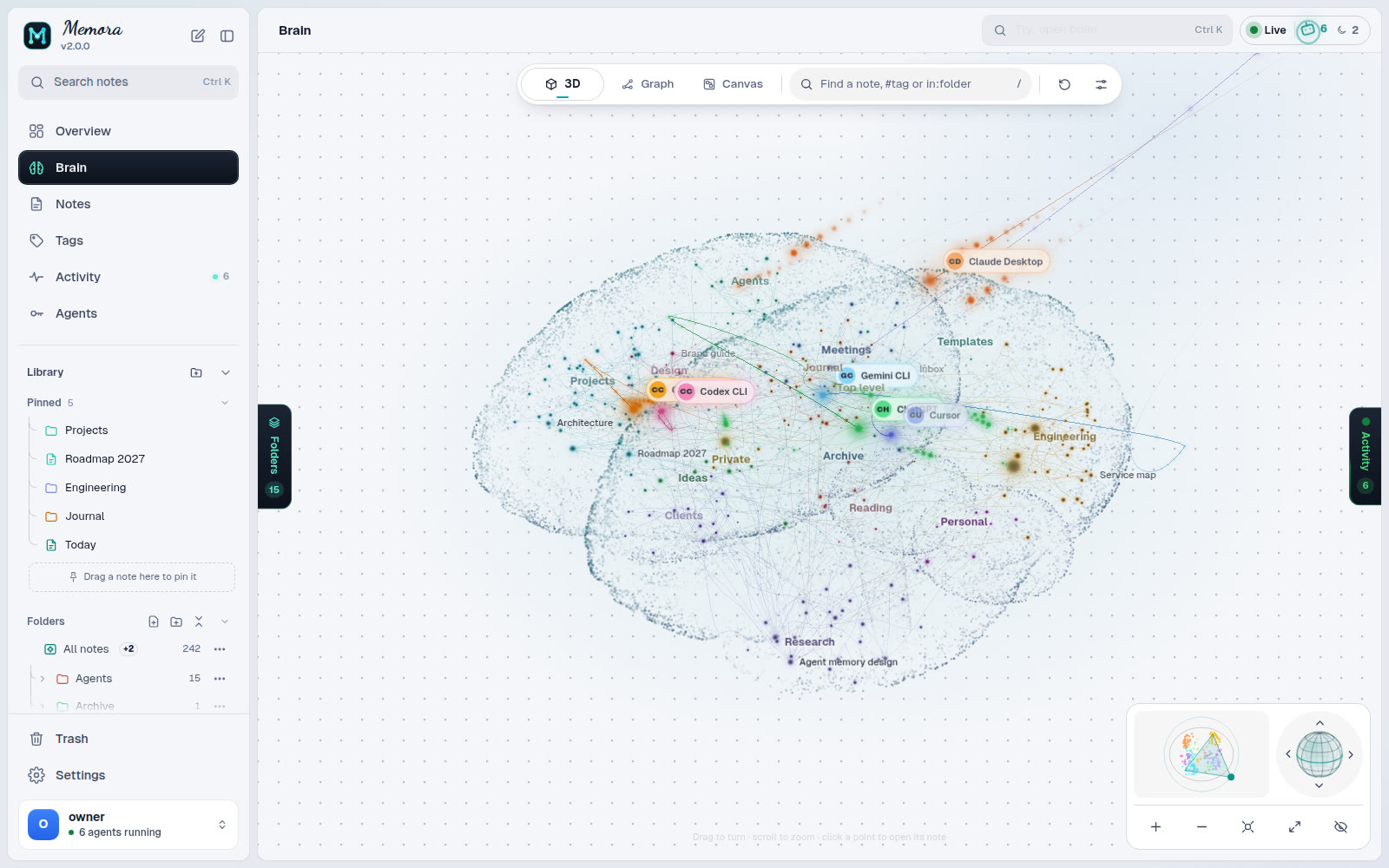1389x868 pixels.
Task: Toggle the Live status indicator
Action: tap(1267, 30)
